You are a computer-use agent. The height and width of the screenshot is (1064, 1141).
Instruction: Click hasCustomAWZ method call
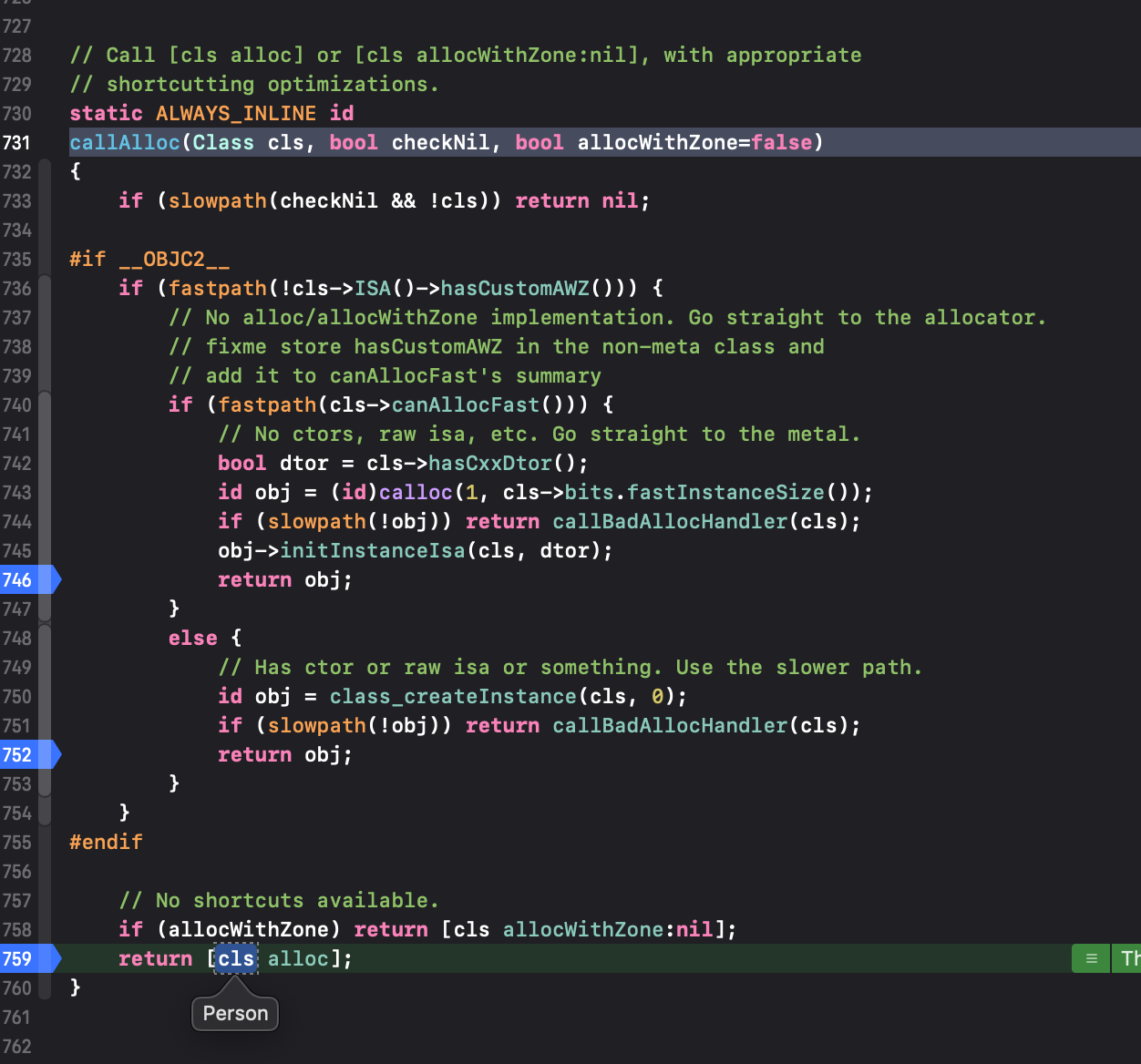point(515,288)
